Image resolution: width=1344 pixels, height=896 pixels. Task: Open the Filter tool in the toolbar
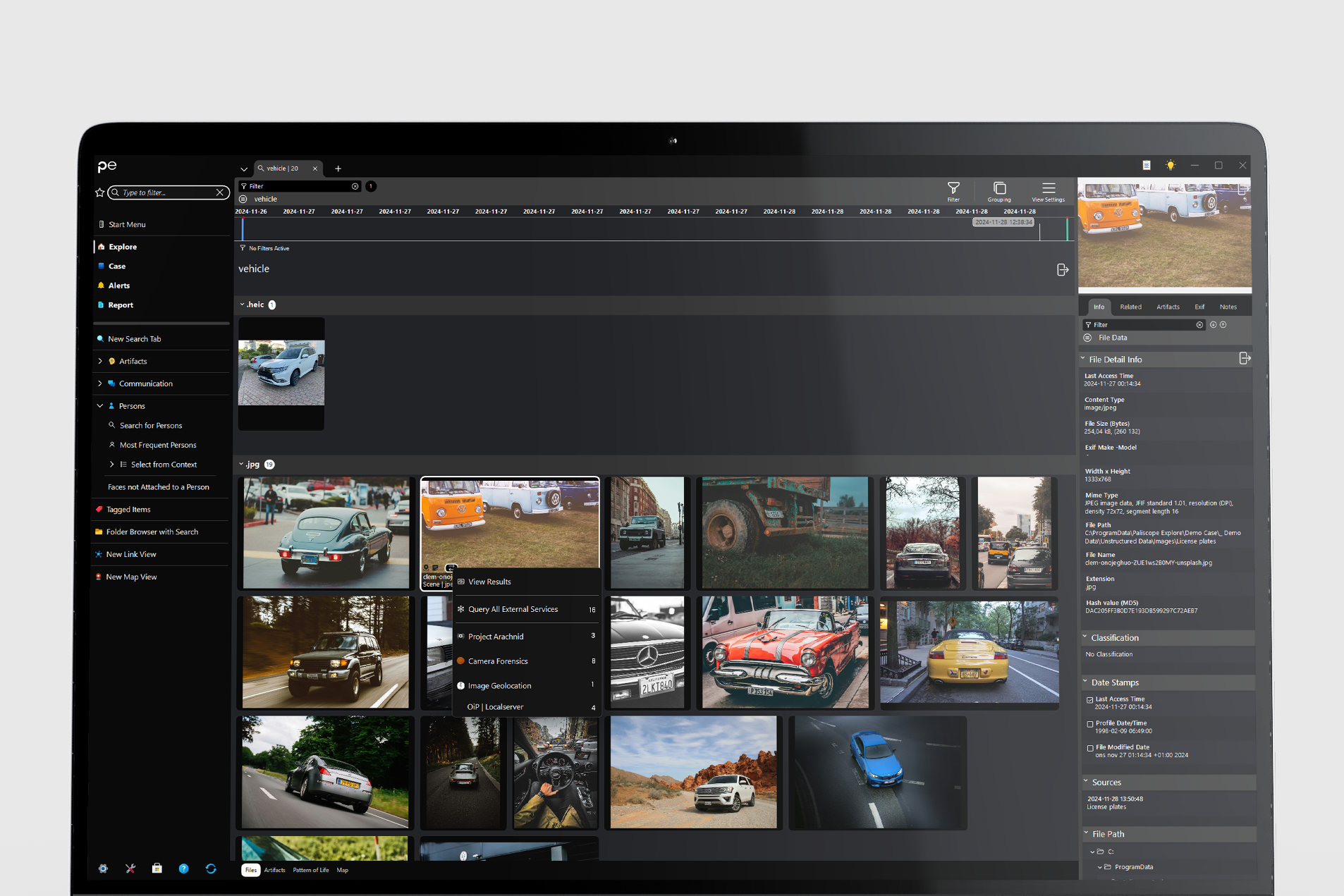coord(953,190)
